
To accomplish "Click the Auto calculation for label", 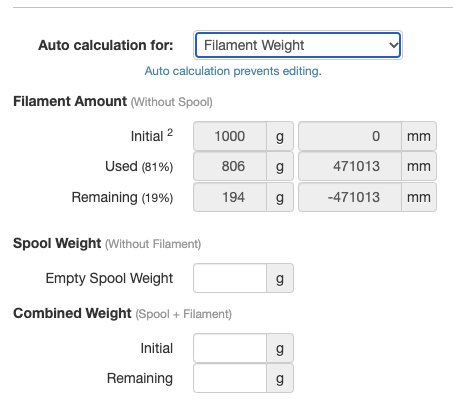I will [106, 45].
